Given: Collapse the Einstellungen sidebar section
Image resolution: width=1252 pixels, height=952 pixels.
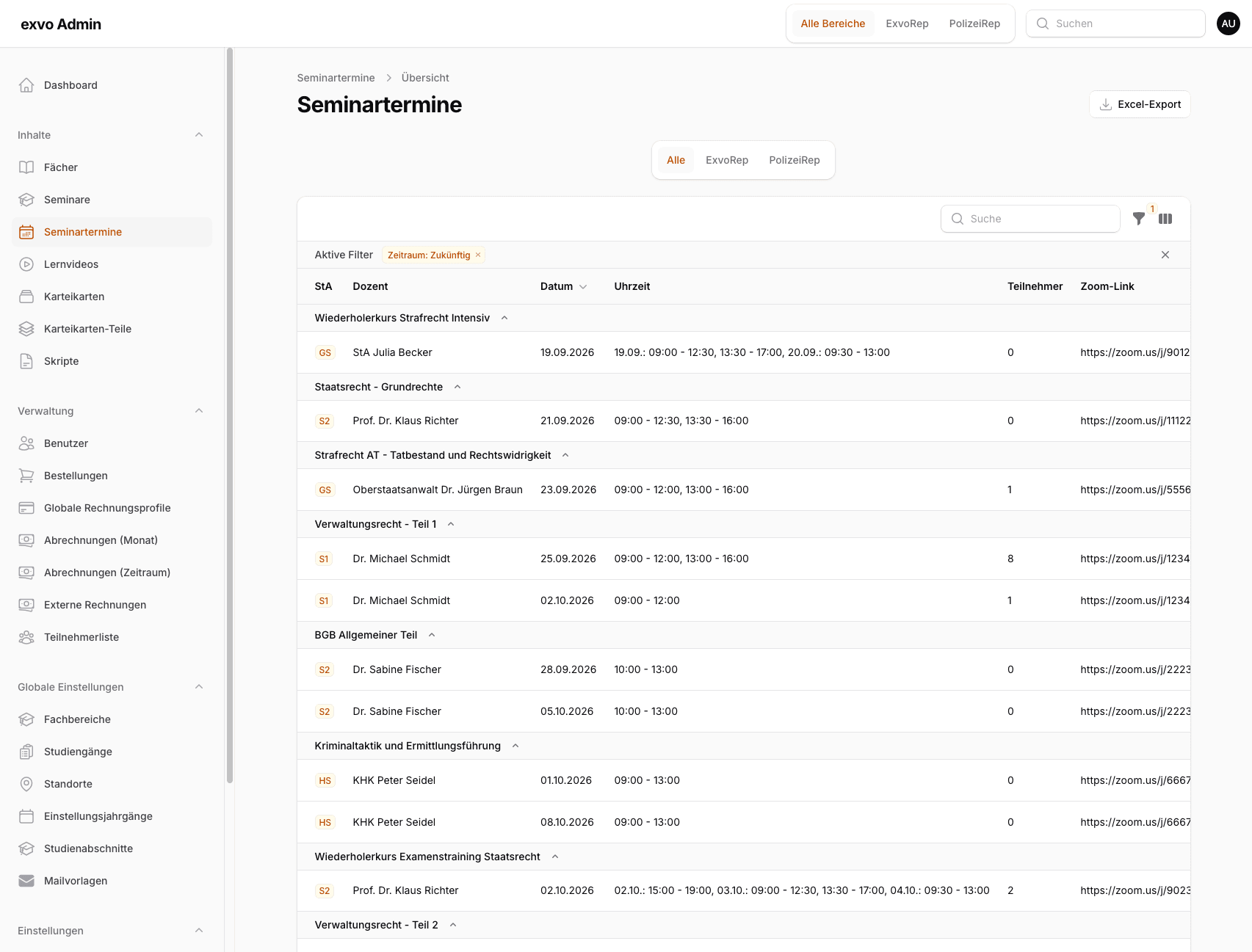Looking at the screenshot, I should point(199,931).
